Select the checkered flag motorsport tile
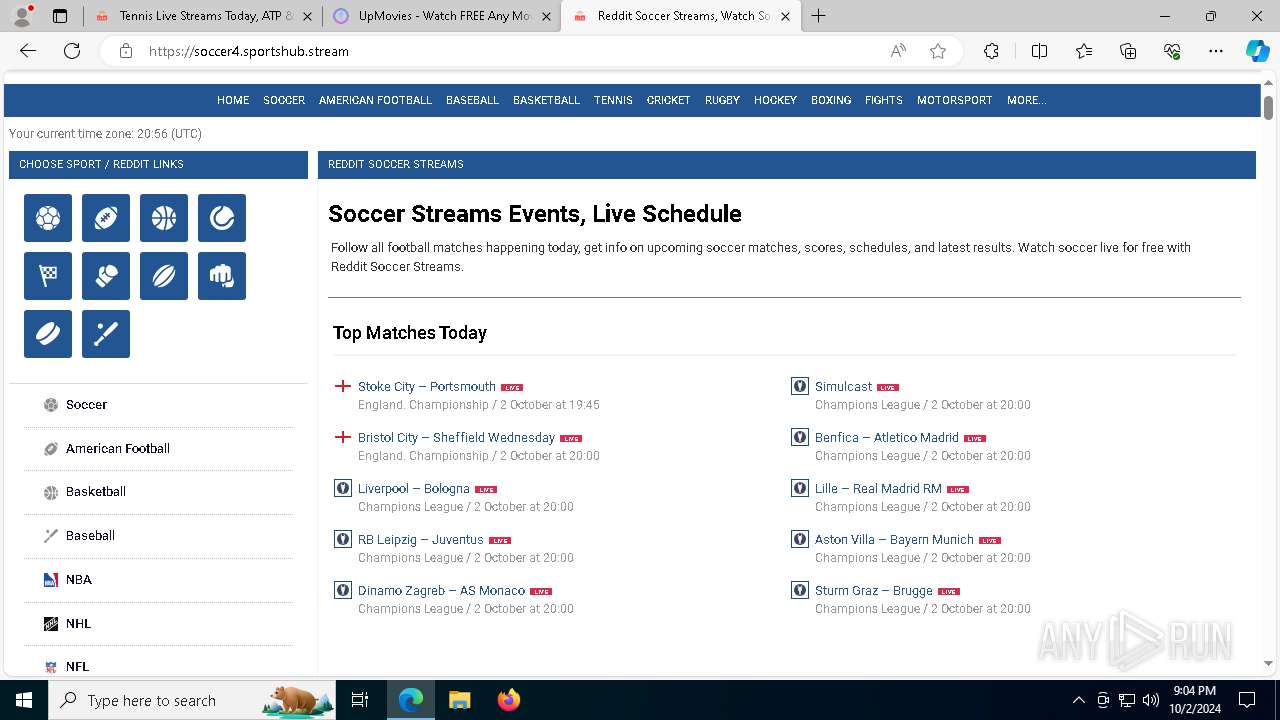1280x720 pixels. coord(48,276)
